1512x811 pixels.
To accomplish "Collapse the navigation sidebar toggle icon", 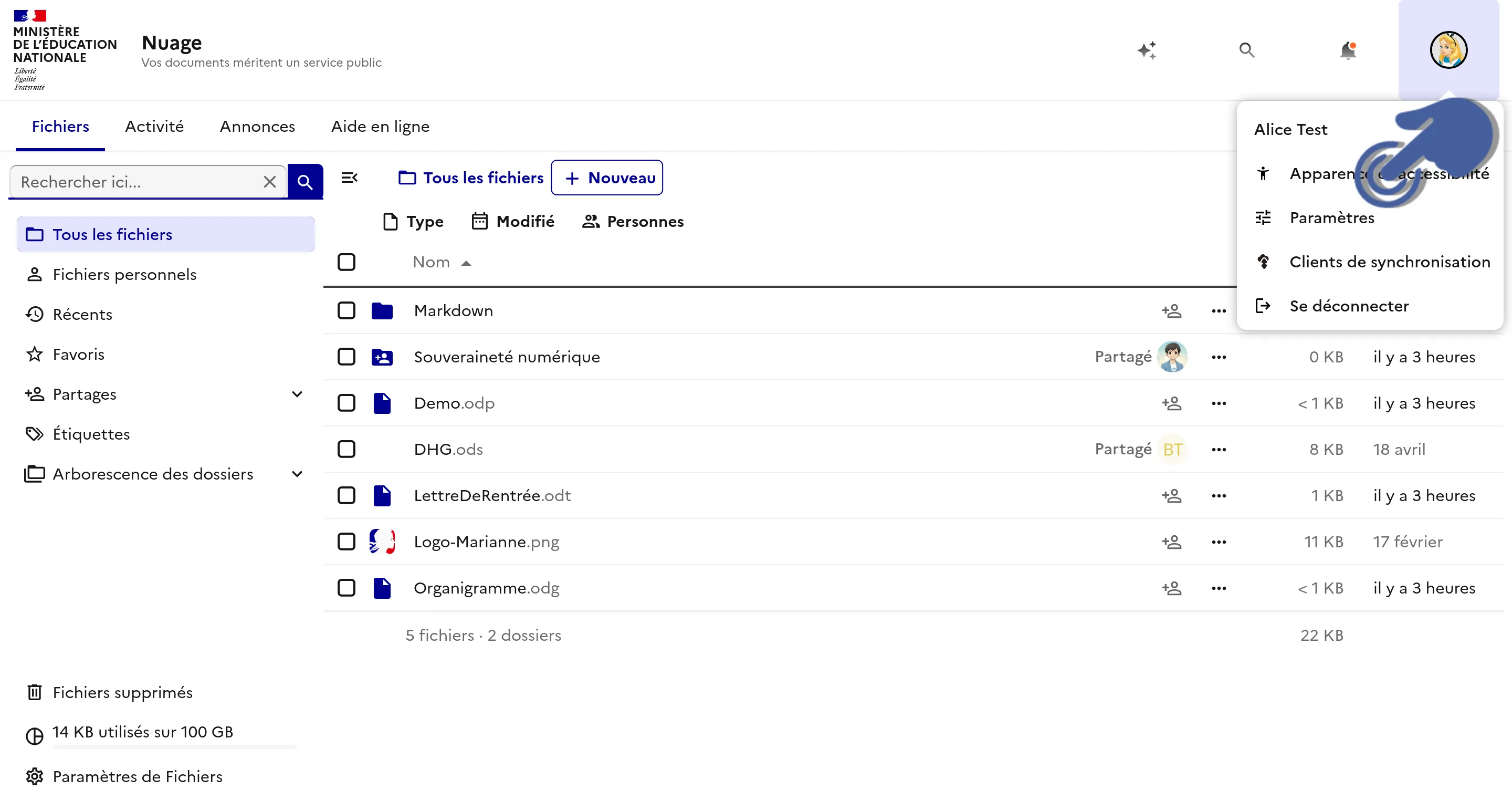I will pos(349,178).
